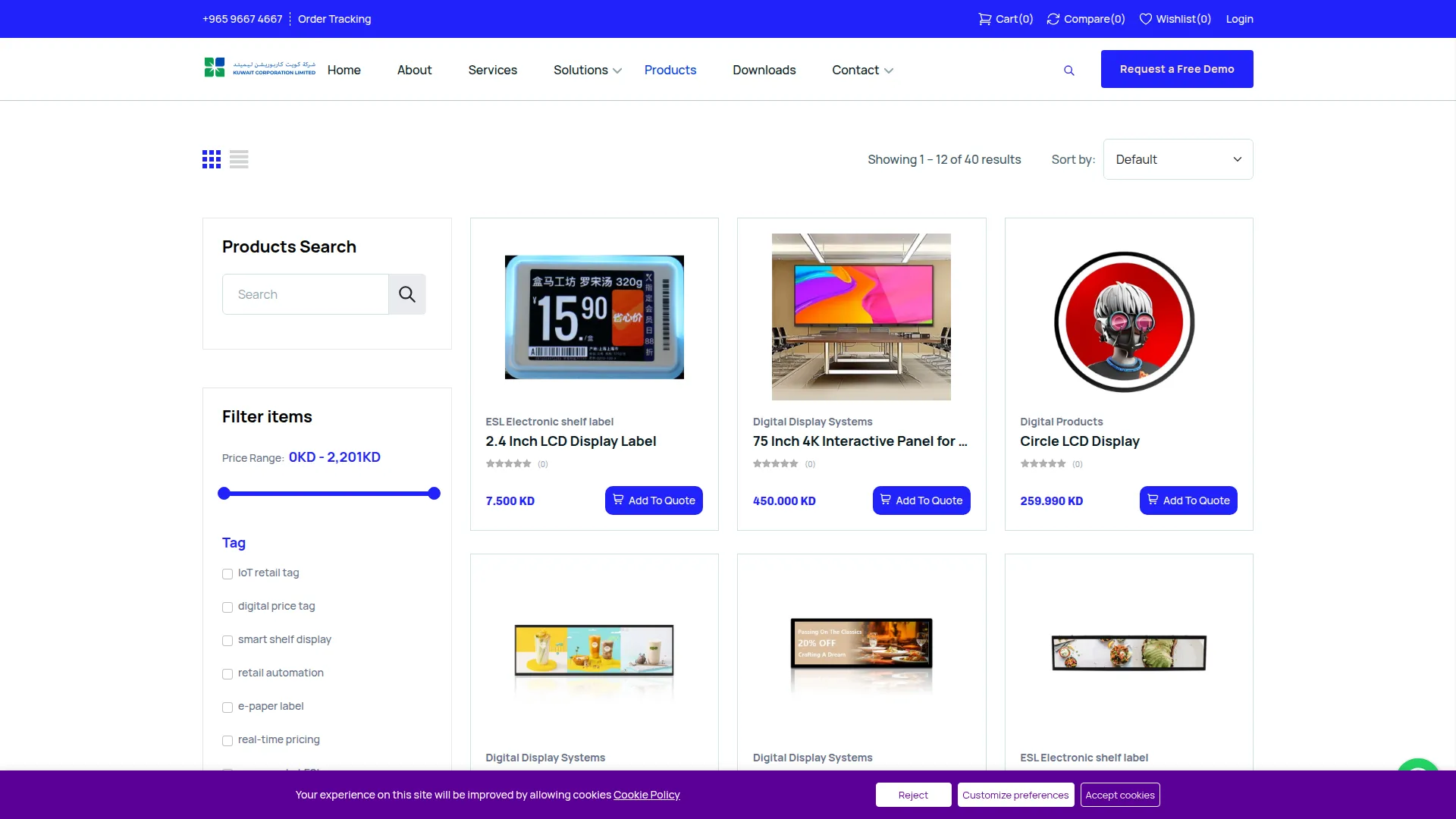Click the price range slider track
Image resolution: width=1456 pixels, height=819 pixels.
(329, 494)
